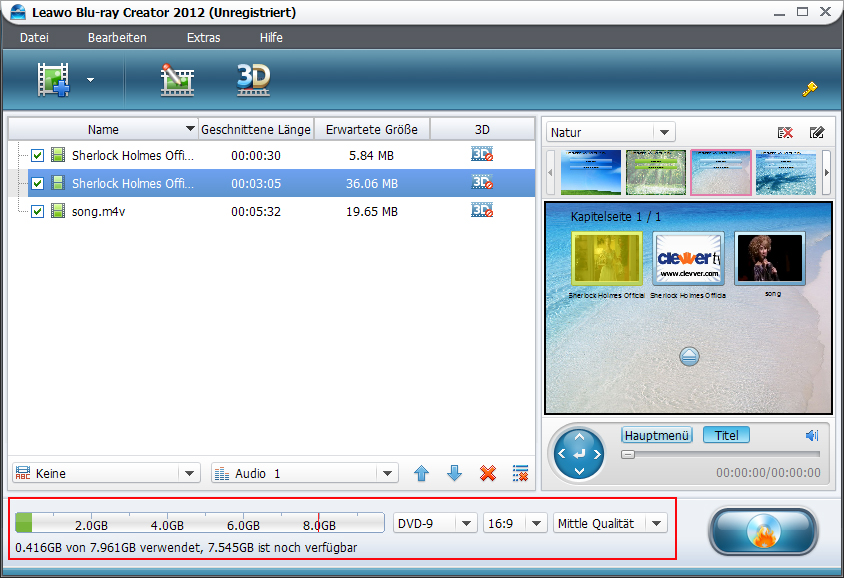Delete selected item with red X icon

pos(488,474)
